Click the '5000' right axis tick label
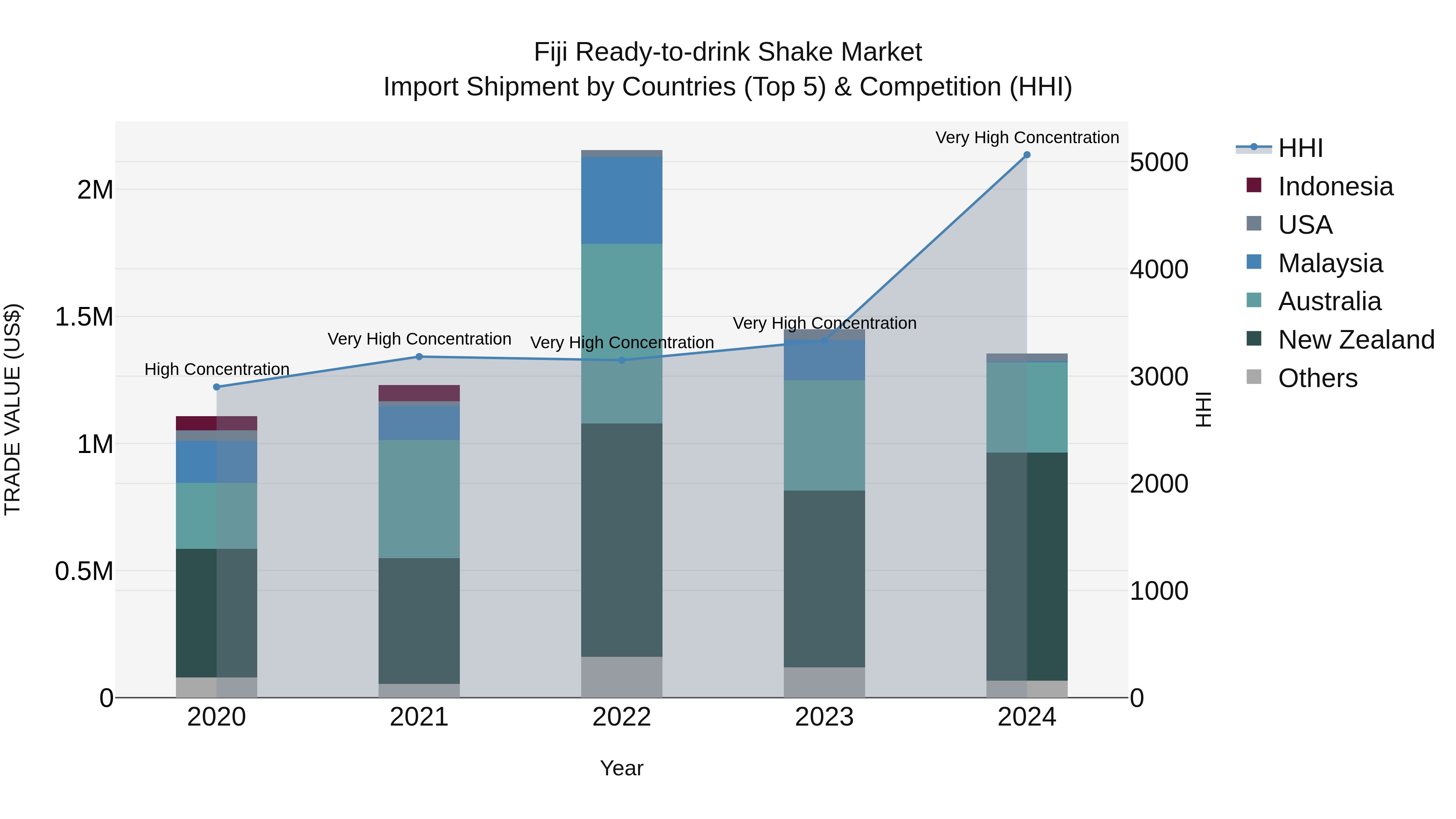The height and width of the screenshot is (819, 1456). pos(1159,163)
